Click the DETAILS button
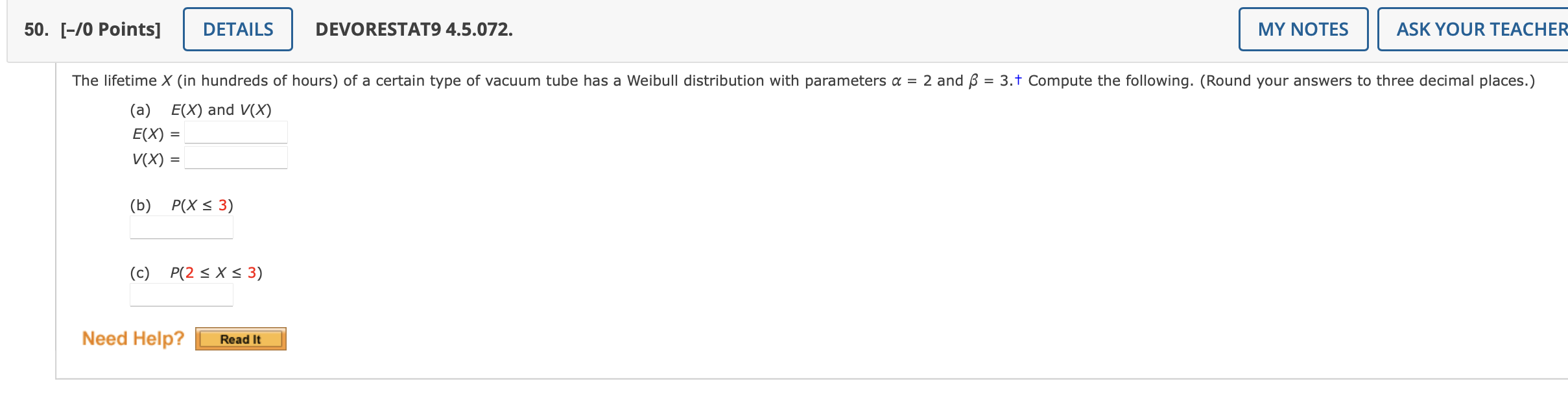The image size is (1568, 405). pyautogui.click(x=237, y=29)
